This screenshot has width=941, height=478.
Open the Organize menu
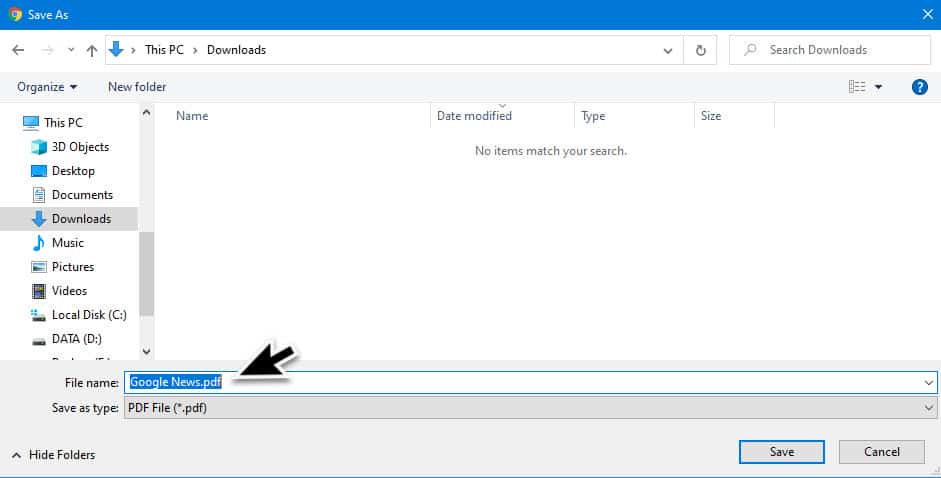pos(47,87)
